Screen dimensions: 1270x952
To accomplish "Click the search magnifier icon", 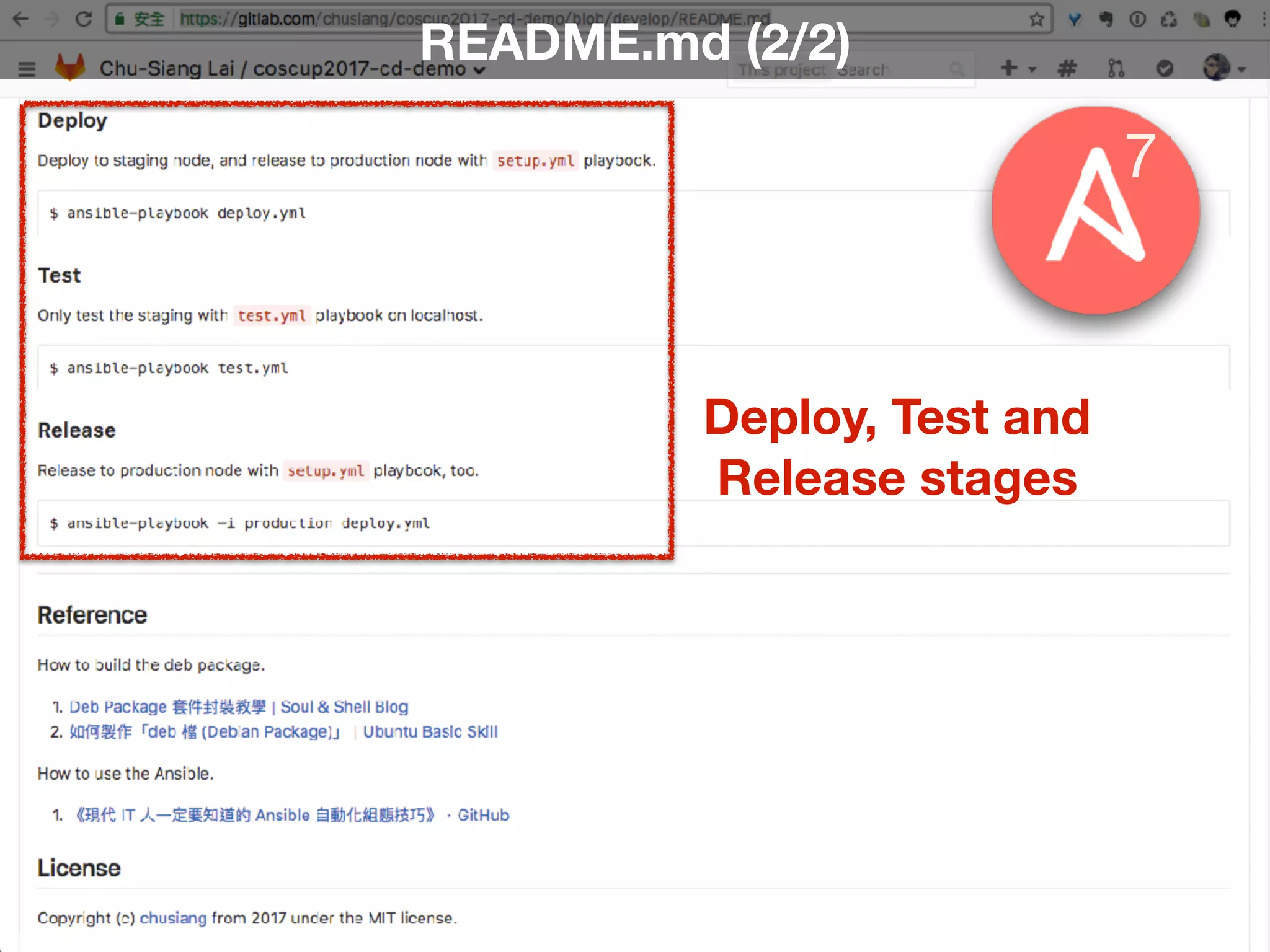I will click(957, 69).
